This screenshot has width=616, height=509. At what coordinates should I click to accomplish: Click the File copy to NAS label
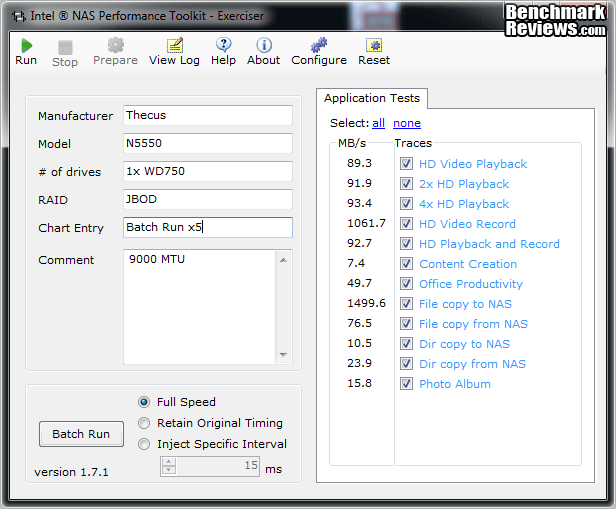(x=466, y=304)
